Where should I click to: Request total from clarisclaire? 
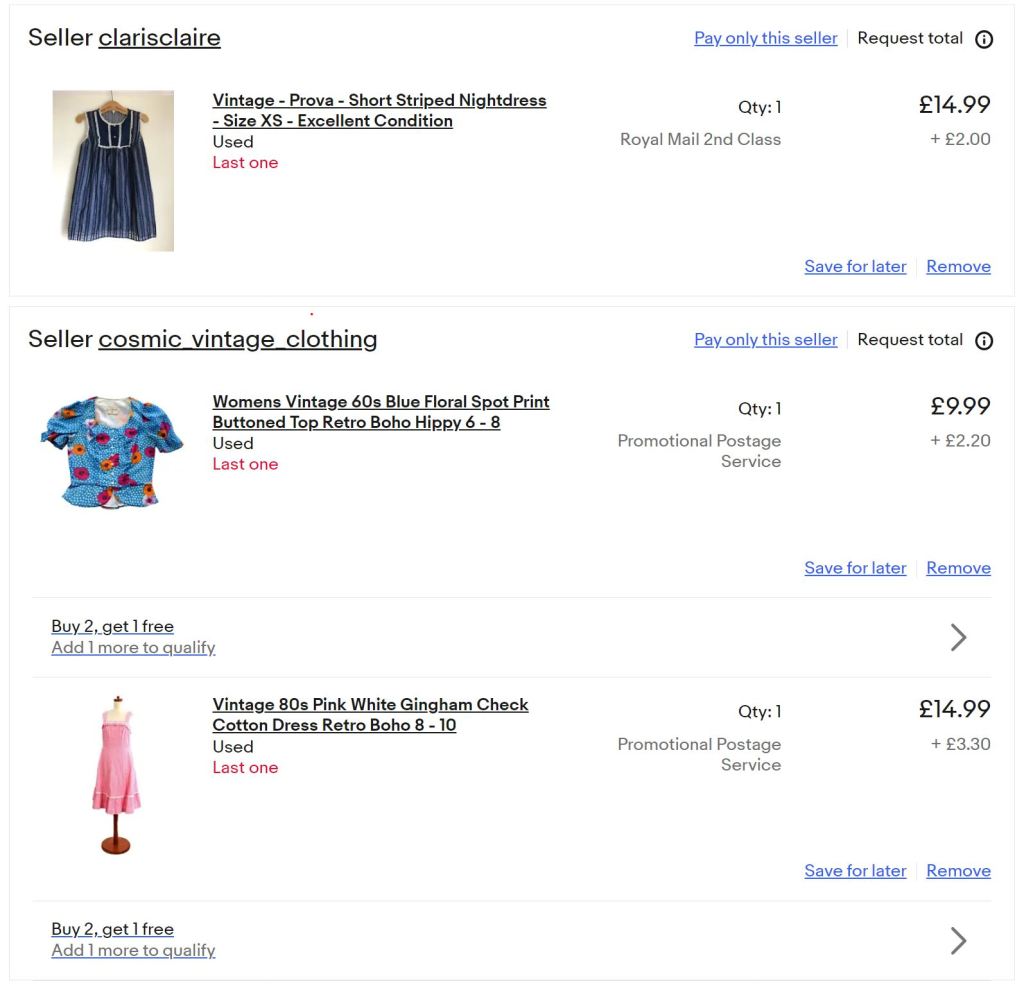pyautogui.click(x=910, y=38)
